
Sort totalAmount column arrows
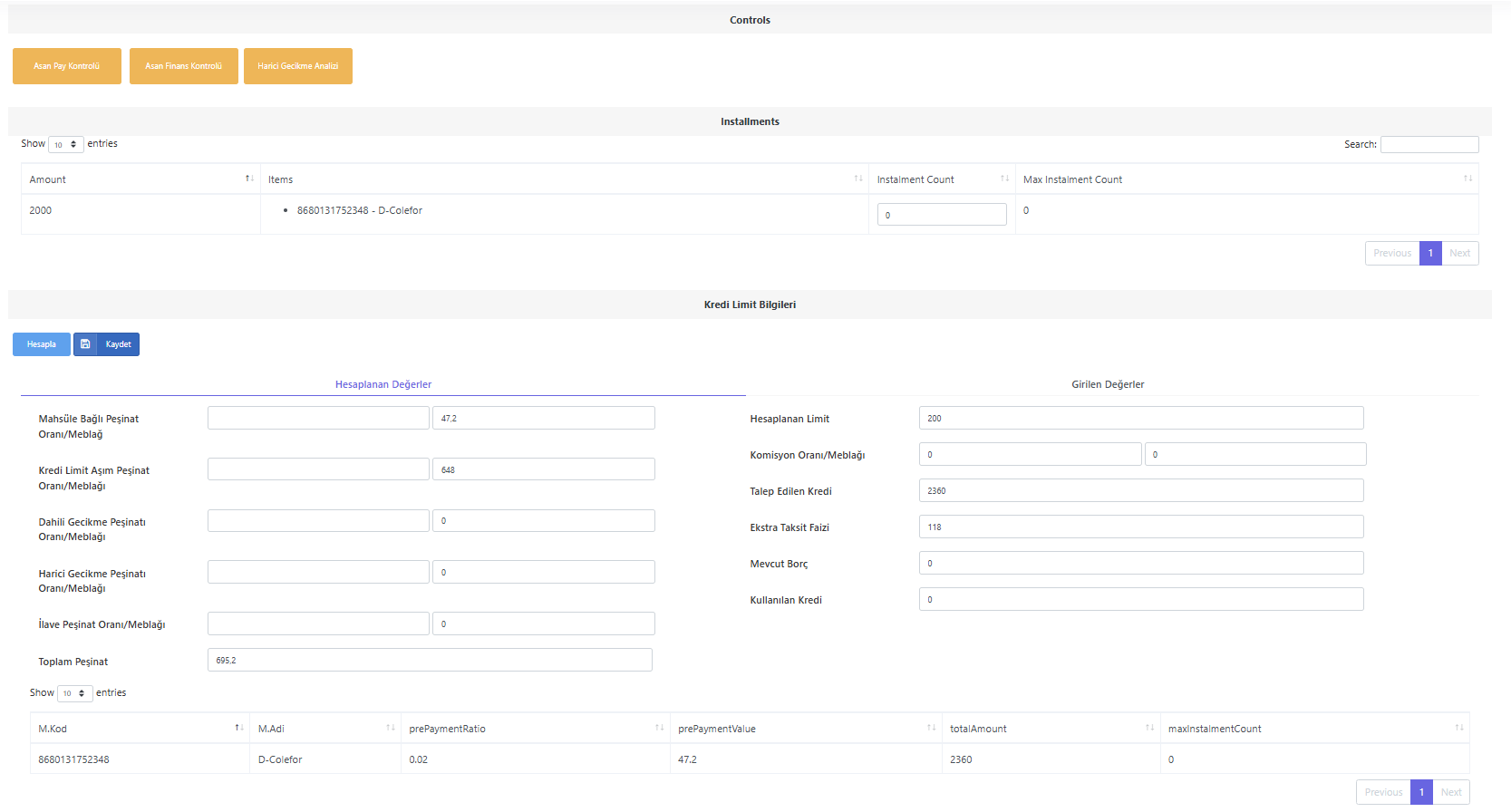pyautogui.click(x=1149, y=728)
